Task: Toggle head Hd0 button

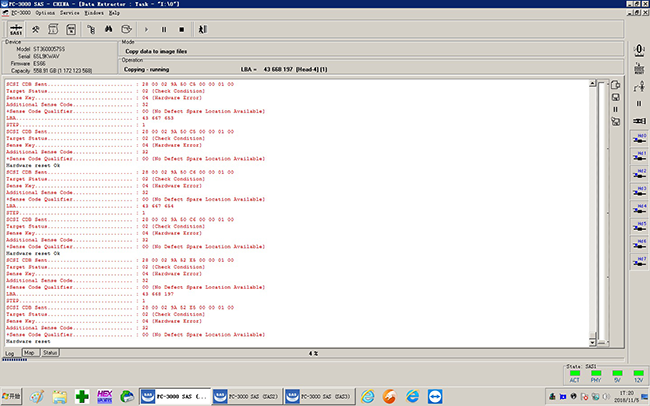Action: coord(640,139)
